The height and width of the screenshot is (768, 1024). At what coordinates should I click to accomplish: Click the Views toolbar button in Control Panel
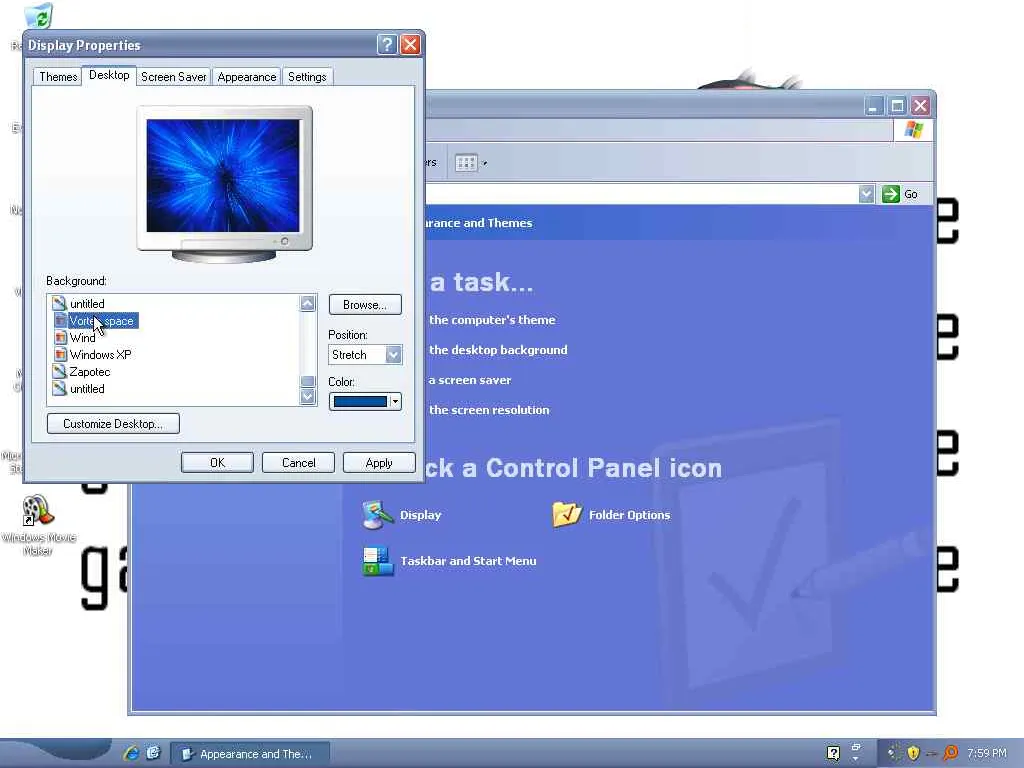pos(470,163)
